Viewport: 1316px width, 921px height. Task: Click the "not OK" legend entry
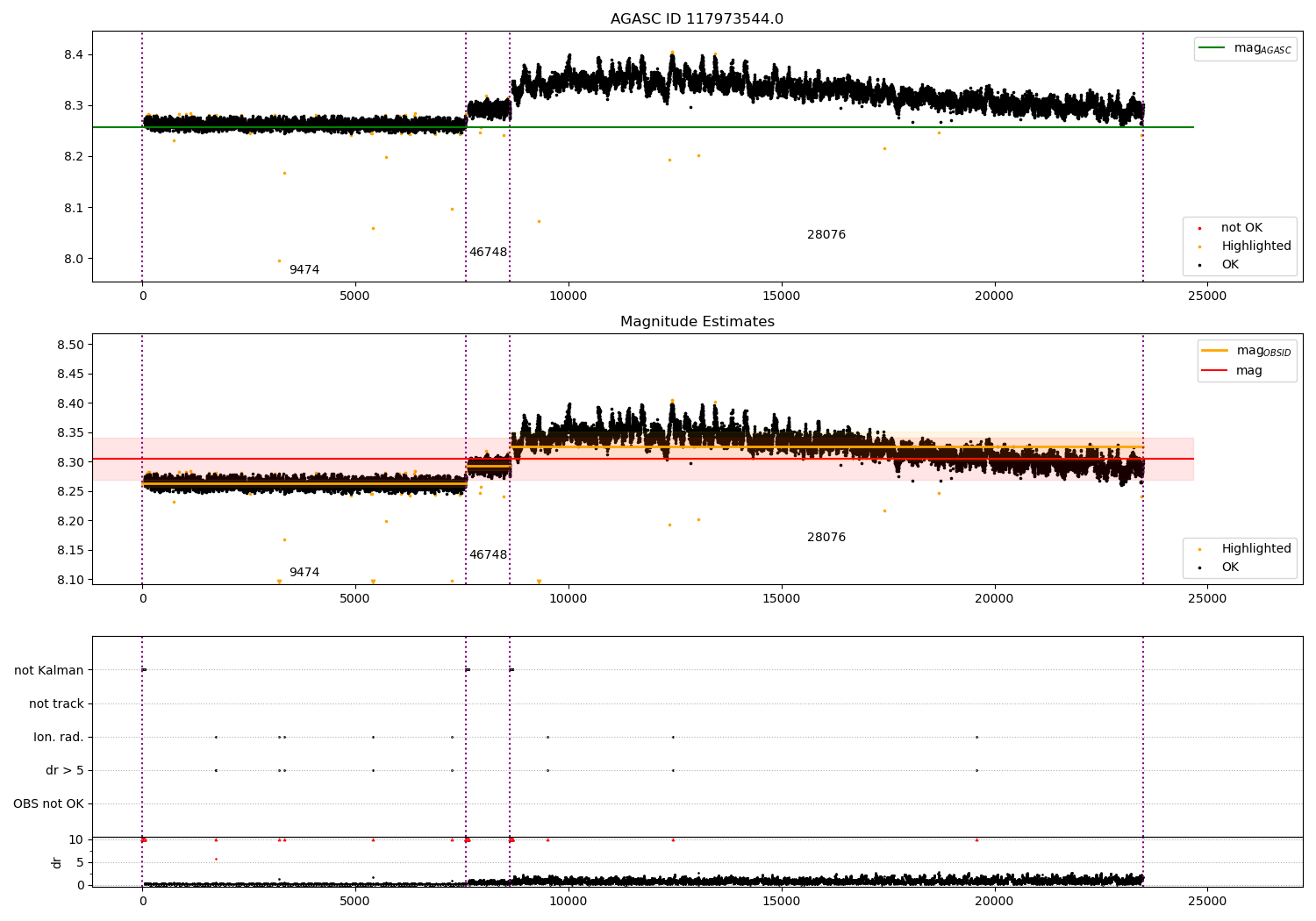pos(1241,228)
